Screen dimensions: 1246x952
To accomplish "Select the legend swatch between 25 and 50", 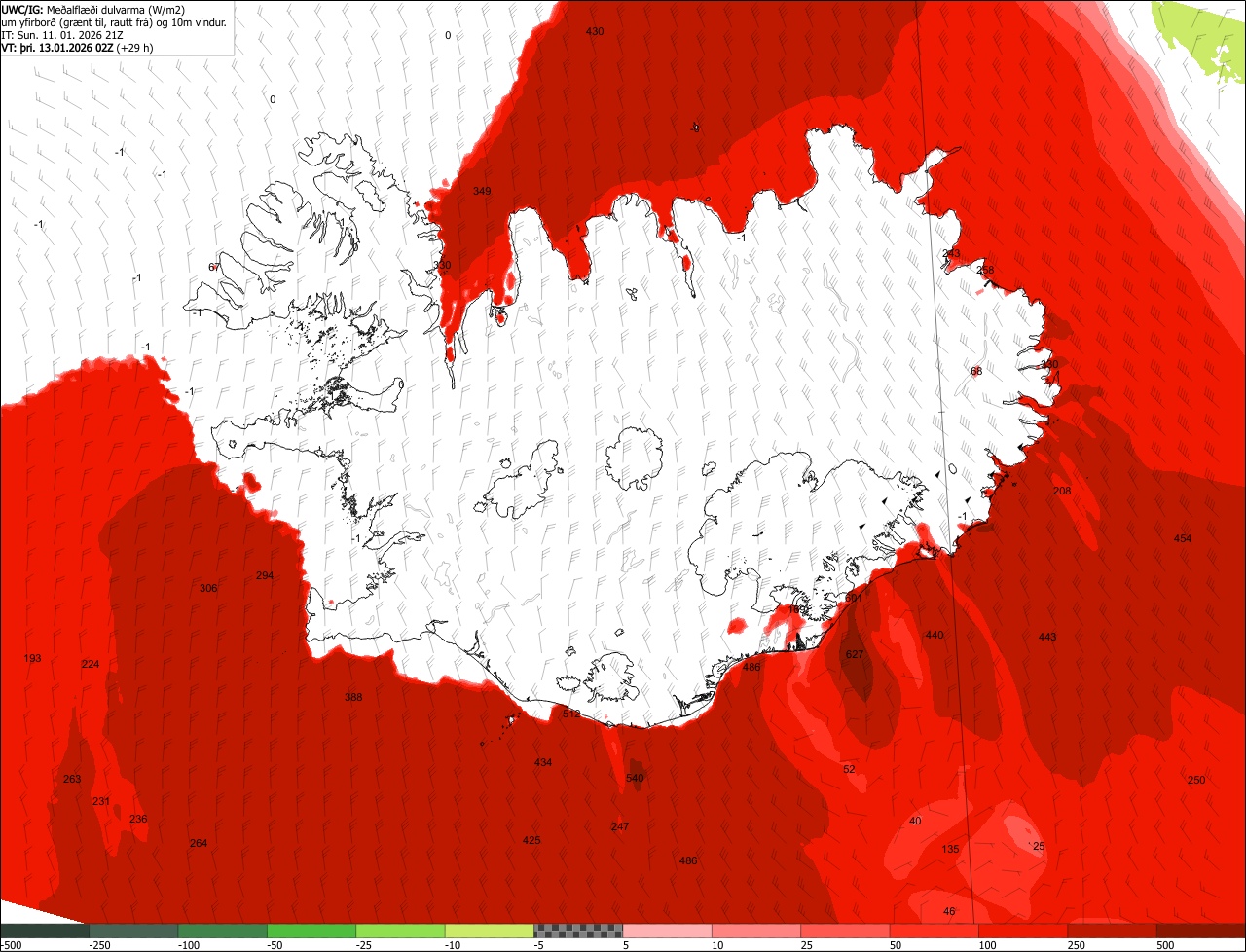I will [x=845, y=931].
